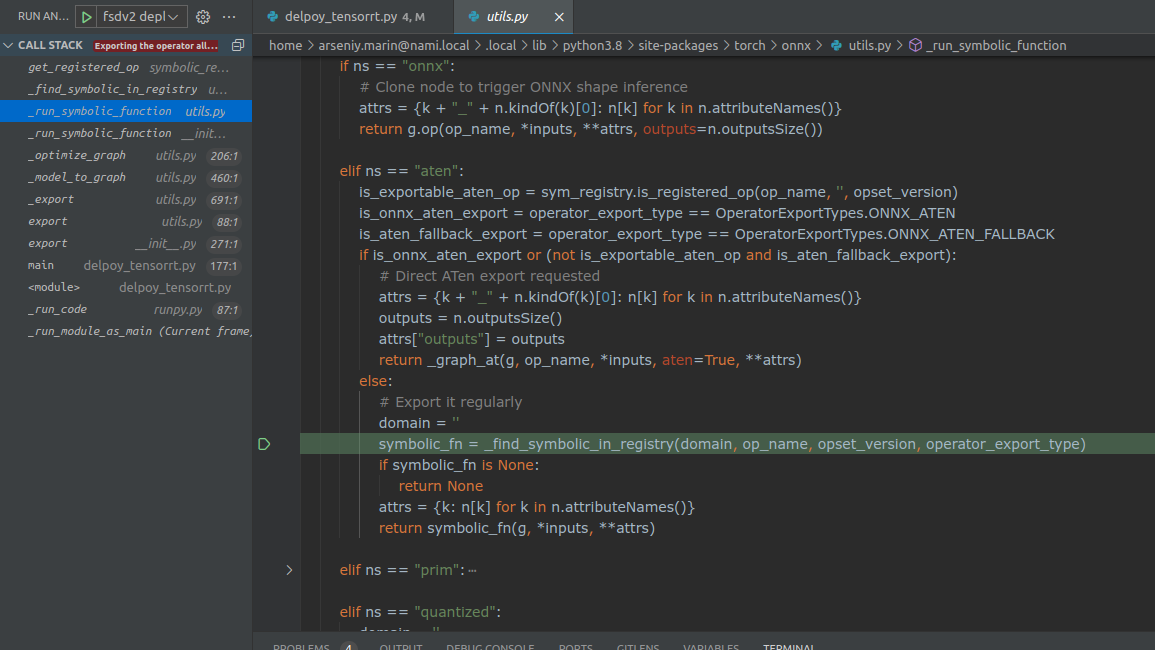
Task: Click the PROBLEMS count badge showing 4
Action: pyautogui.click(x=348, y=645)
